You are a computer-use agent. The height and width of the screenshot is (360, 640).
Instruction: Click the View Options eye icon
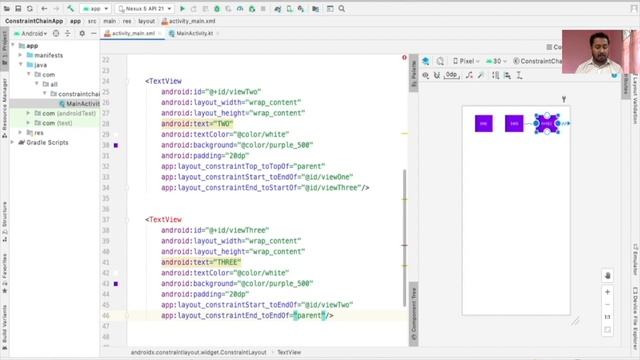426,76
